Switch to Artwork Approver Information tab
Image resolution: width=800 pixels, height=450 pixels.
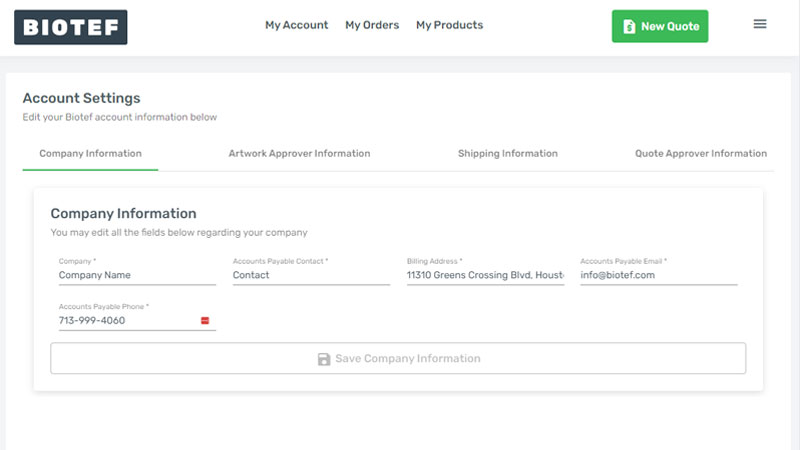pyautogui.click(x=299, y=154)
